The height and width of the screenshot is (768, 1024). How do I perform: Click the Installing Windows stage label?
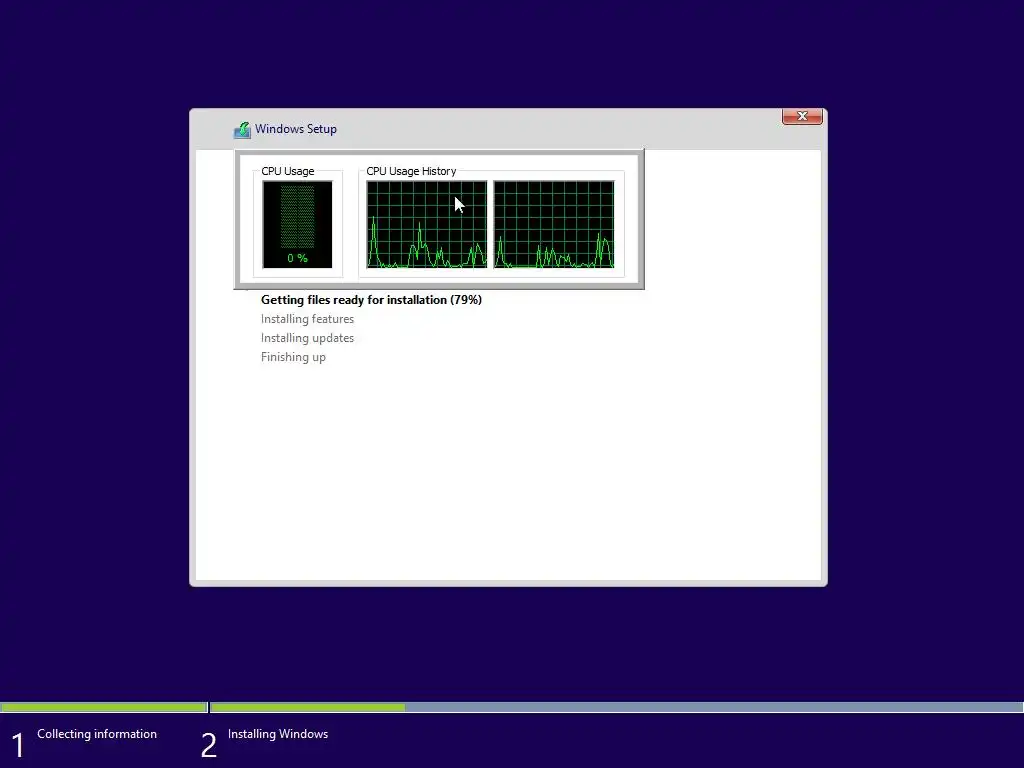[278, 734]
